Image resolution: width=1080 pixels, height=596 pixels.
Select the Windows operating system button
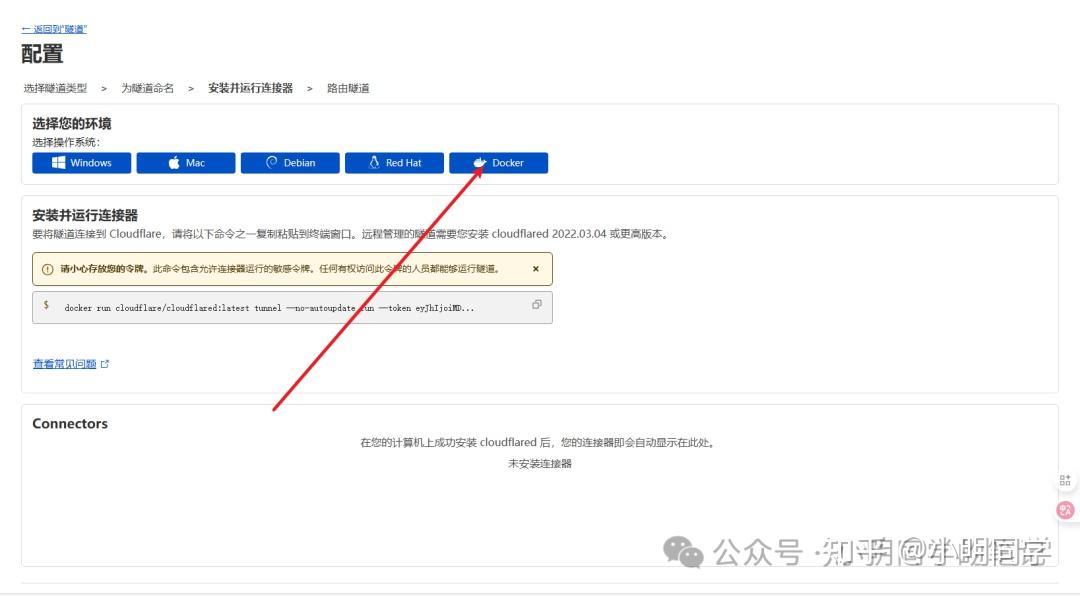81,163
